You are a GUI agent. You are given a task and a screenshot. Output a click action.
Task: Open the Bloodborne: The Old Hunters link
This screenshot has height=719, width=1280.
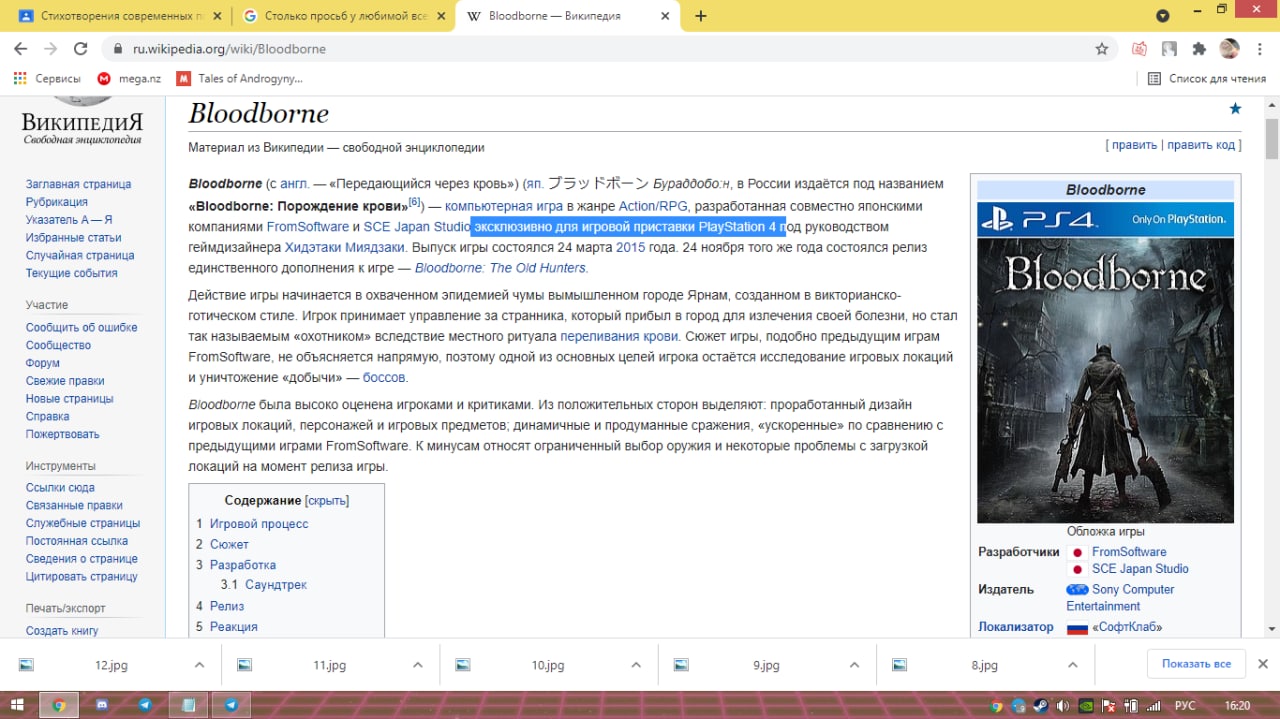pyautogui.click(x=500, y=268)
